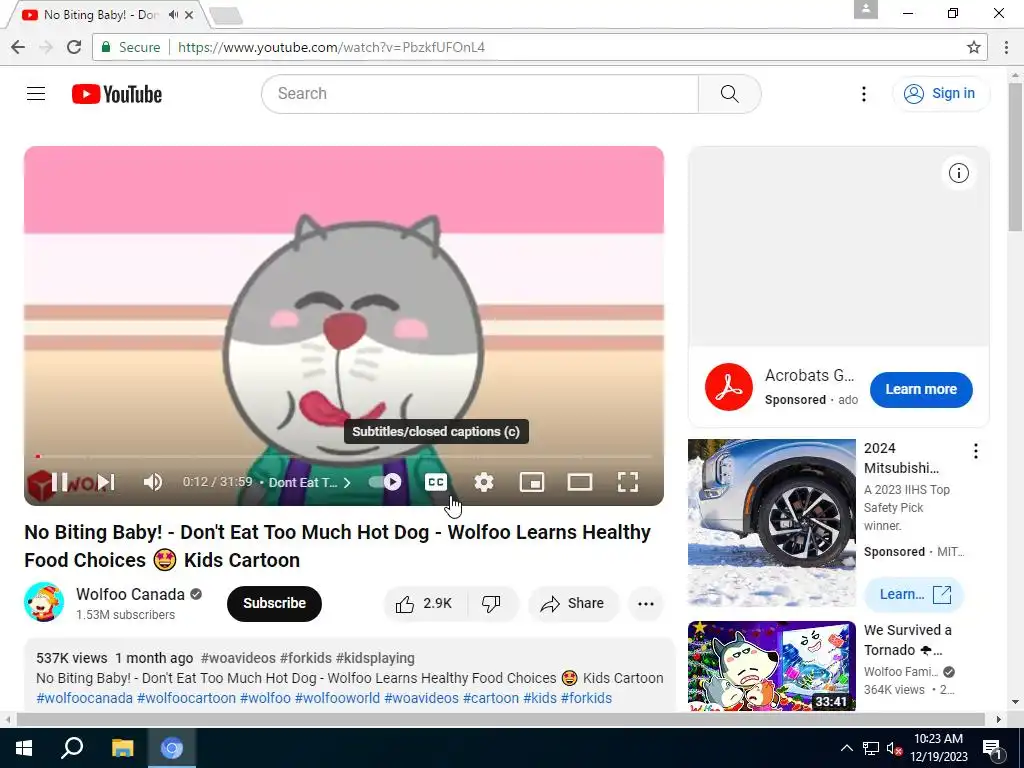The height and width of the screenshot is (768, 1024).
Task: Select Chrome in the taskbar
Action: point(172,748)
